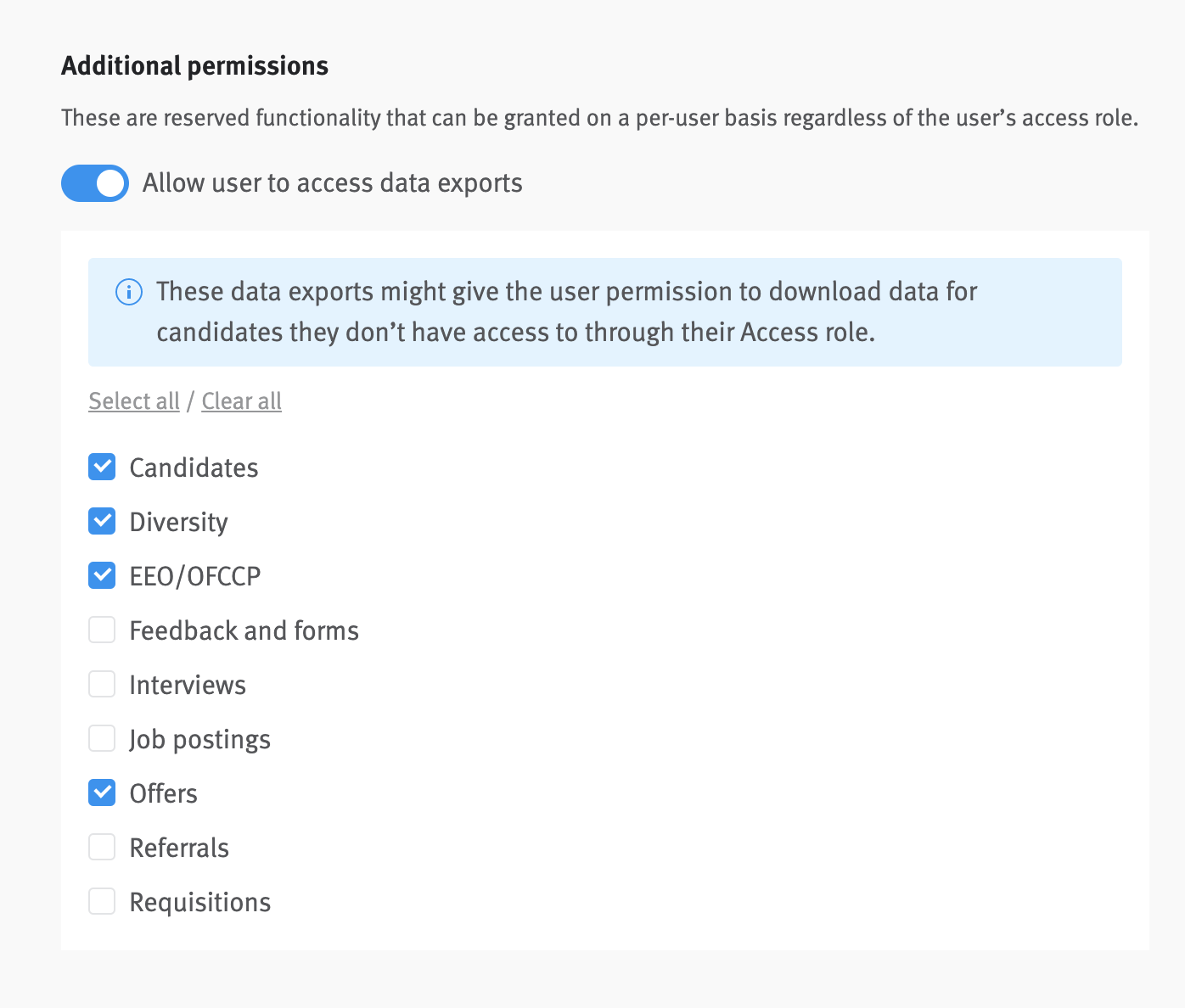Click the Feedback and forms label
1185x1008 pixels.
point(244,630)
